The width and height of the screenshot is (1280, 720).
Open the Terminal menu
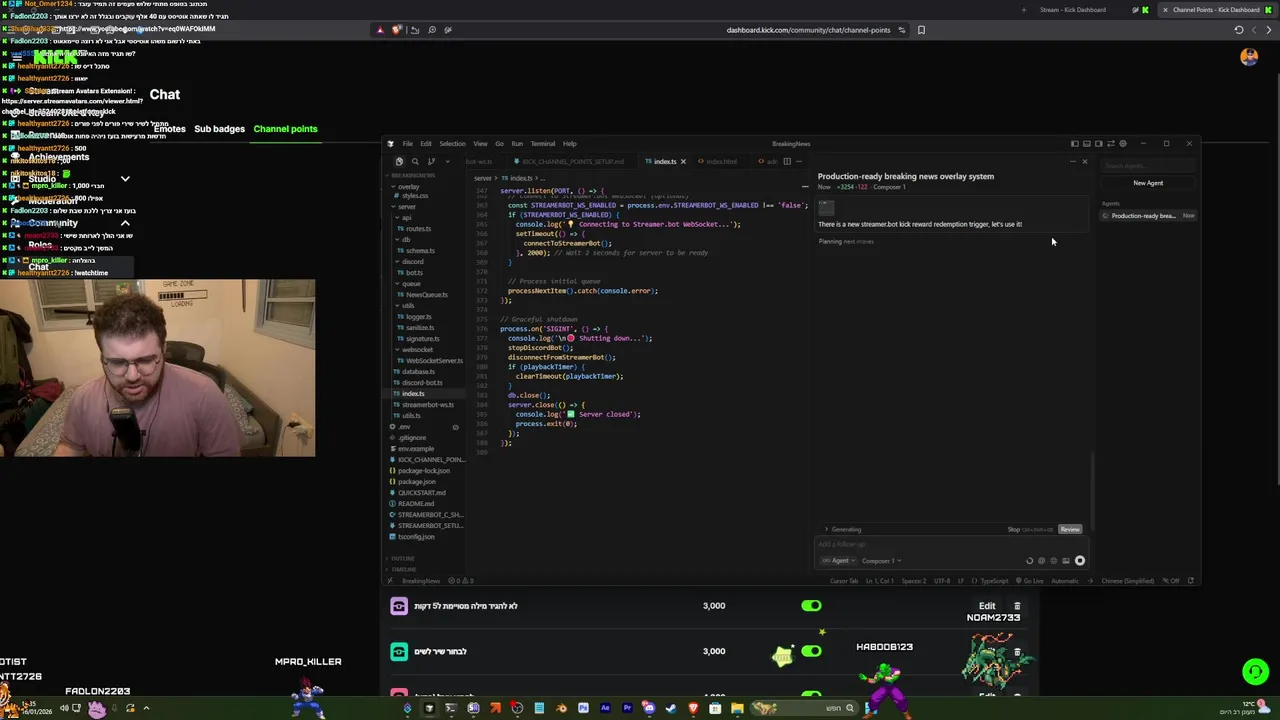click(x=543, y=143)
